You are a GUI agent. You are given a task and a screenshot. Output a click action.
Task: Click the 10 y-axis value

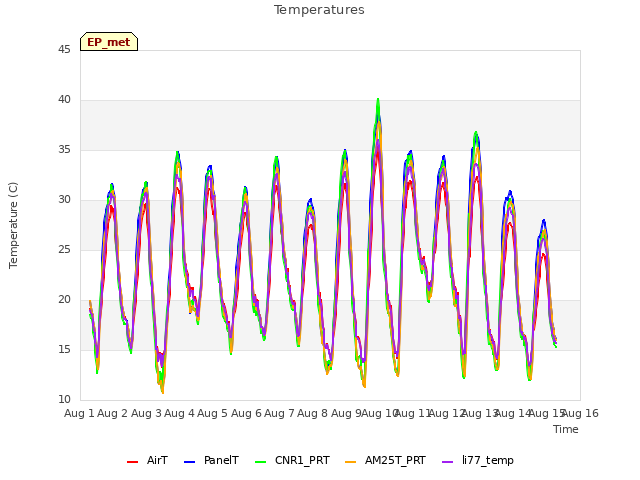point(64,400)
